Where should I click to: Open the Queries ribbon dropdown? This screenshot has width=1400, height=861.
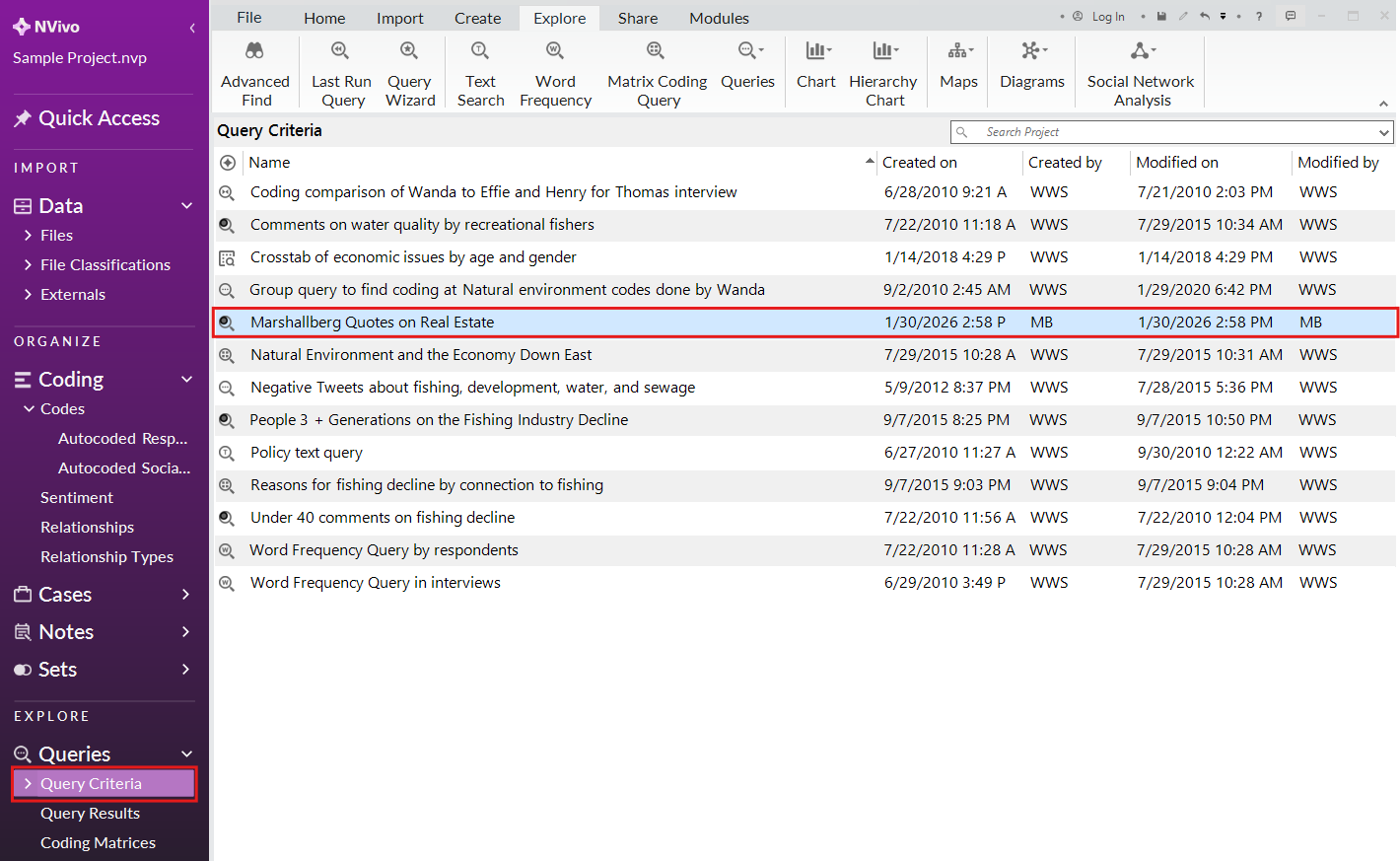747,65
